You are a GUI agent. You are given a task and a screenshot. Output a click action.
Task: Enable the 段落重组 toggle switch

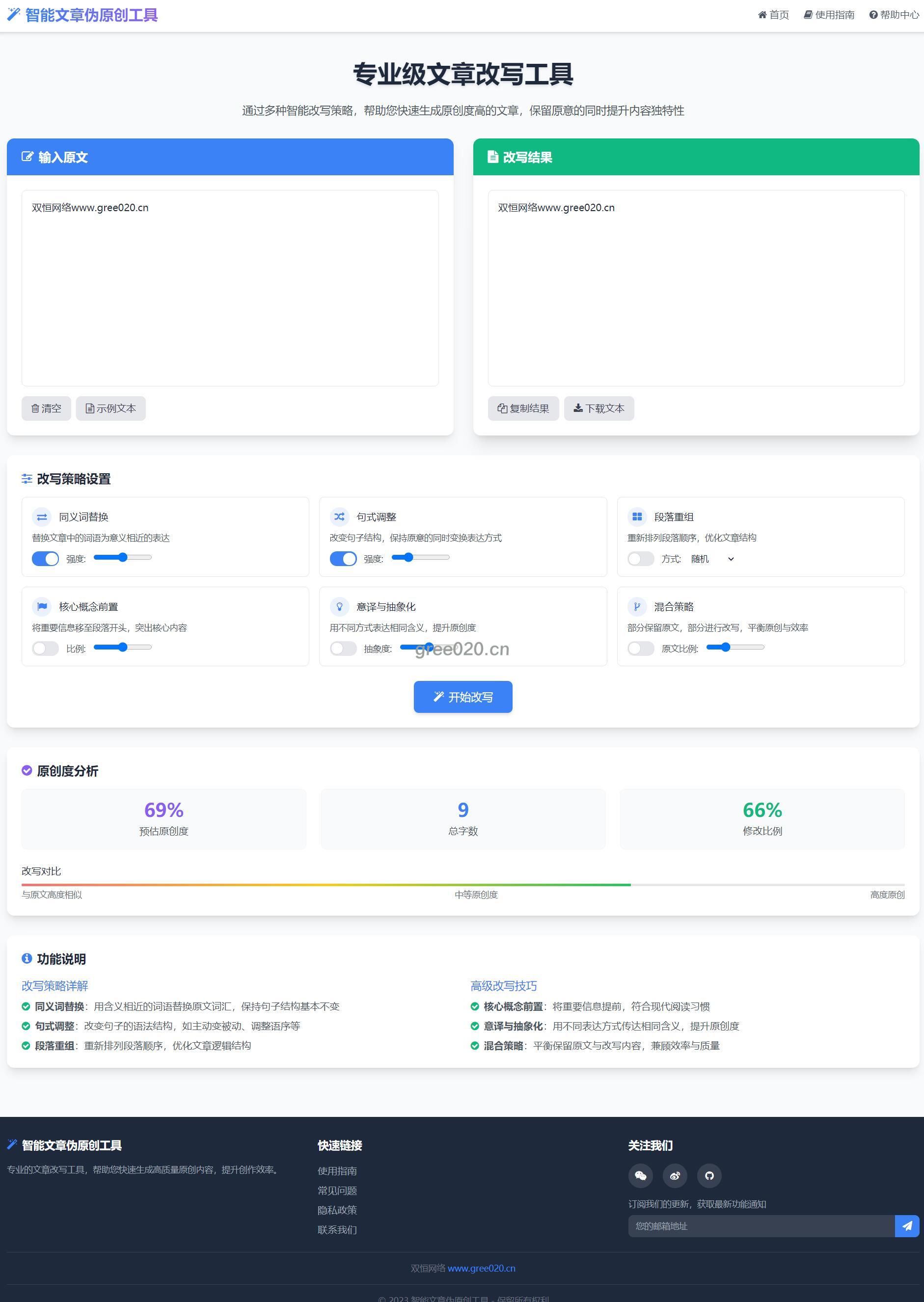(641, 559)
